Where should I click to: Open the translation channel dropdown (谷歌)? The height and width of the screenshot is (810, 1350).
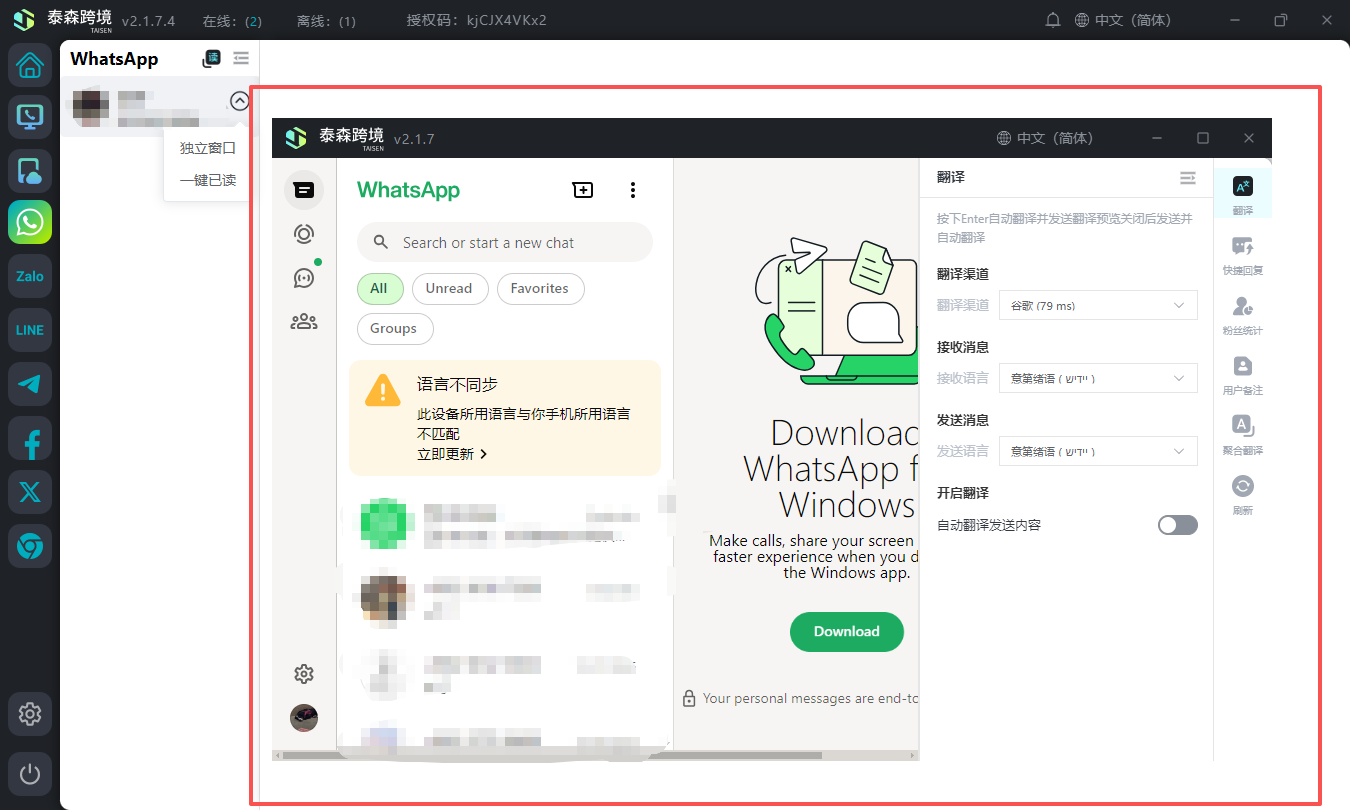[1097, 305]
